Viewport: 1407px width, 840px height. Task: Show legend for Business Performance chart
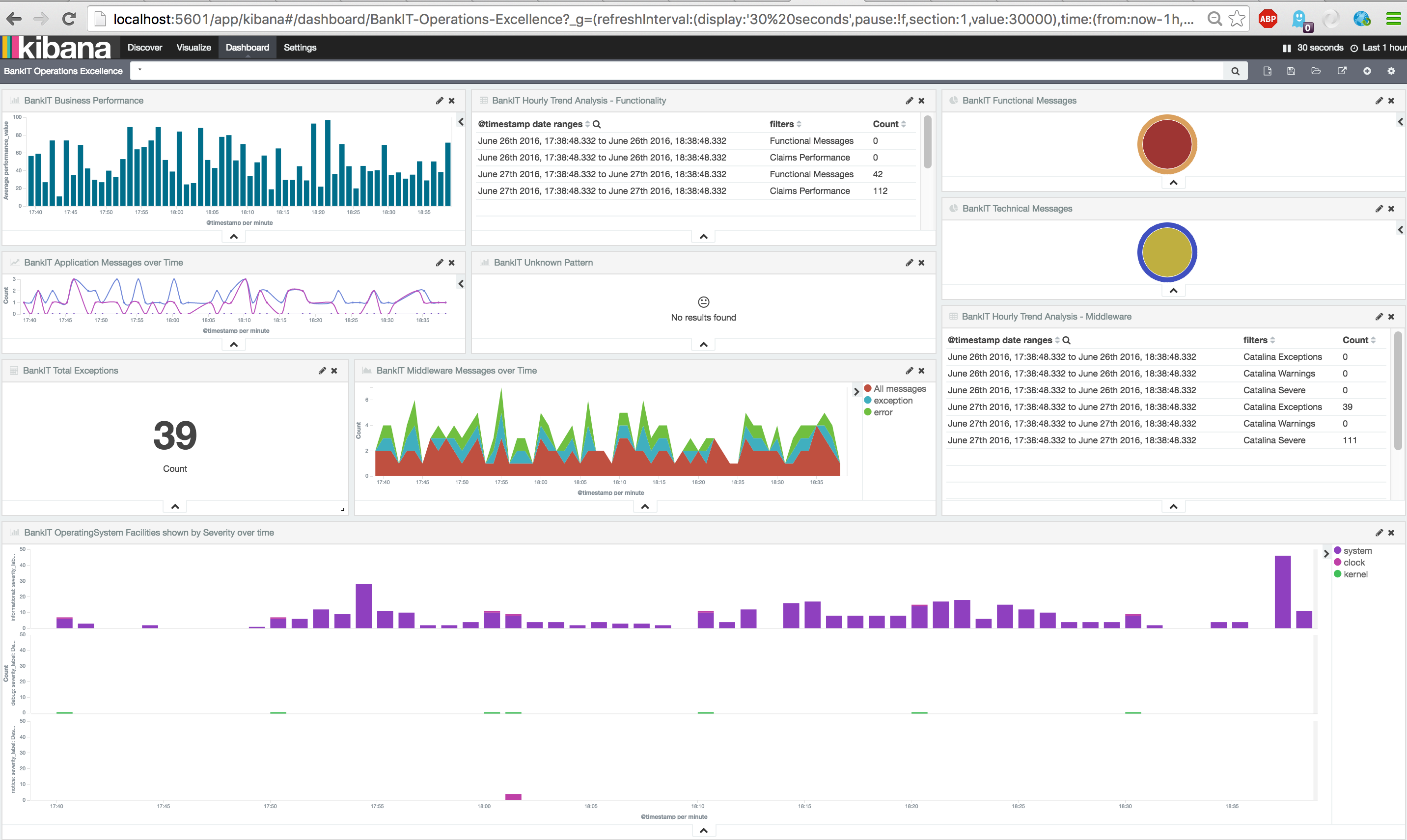tap(461, 122)
